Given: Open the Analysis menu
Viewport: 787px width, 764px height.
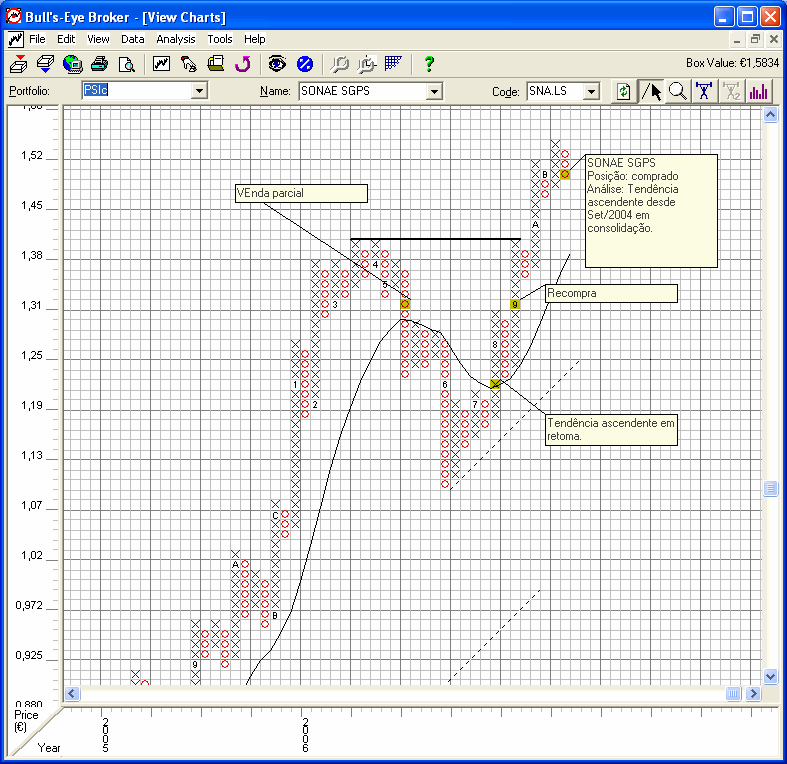Looking at the screenshot, I should (x=176, y=39).
